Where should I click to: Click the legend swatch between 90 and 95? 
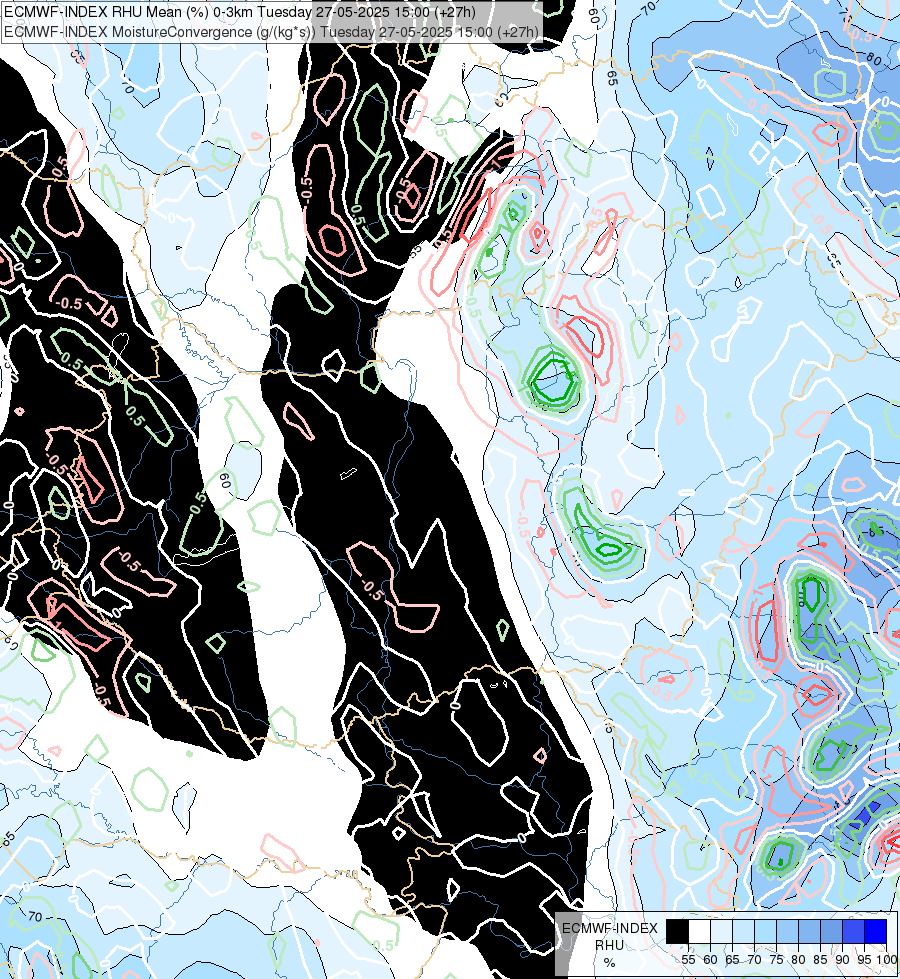coord(853,931)
